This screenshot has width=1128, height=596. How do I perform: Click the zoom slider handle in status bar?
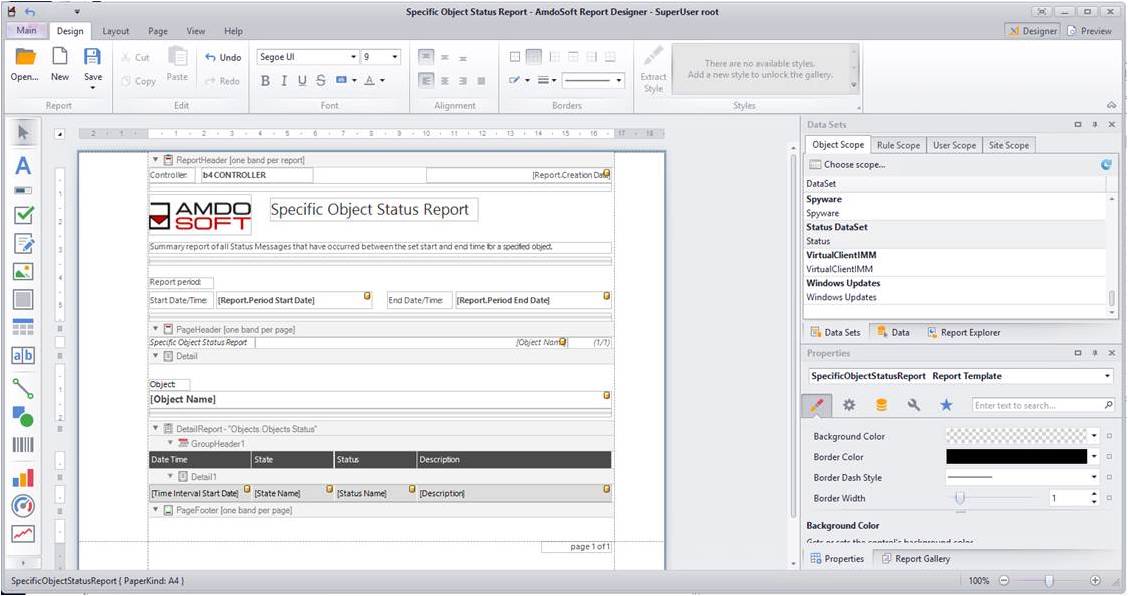[x=1050, y=580]
